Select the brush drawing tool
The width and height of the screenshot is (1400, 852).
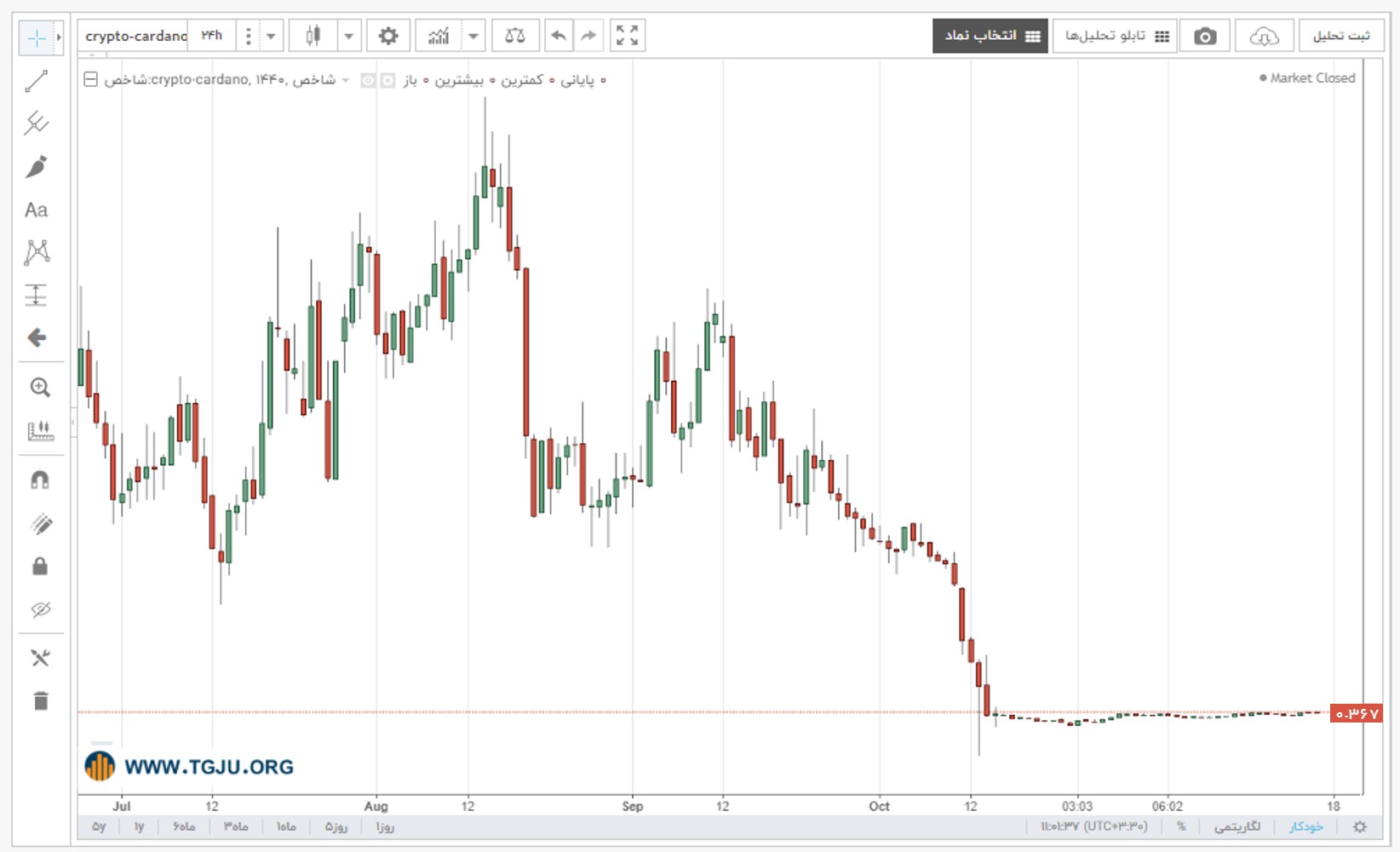tap(37, 166)
